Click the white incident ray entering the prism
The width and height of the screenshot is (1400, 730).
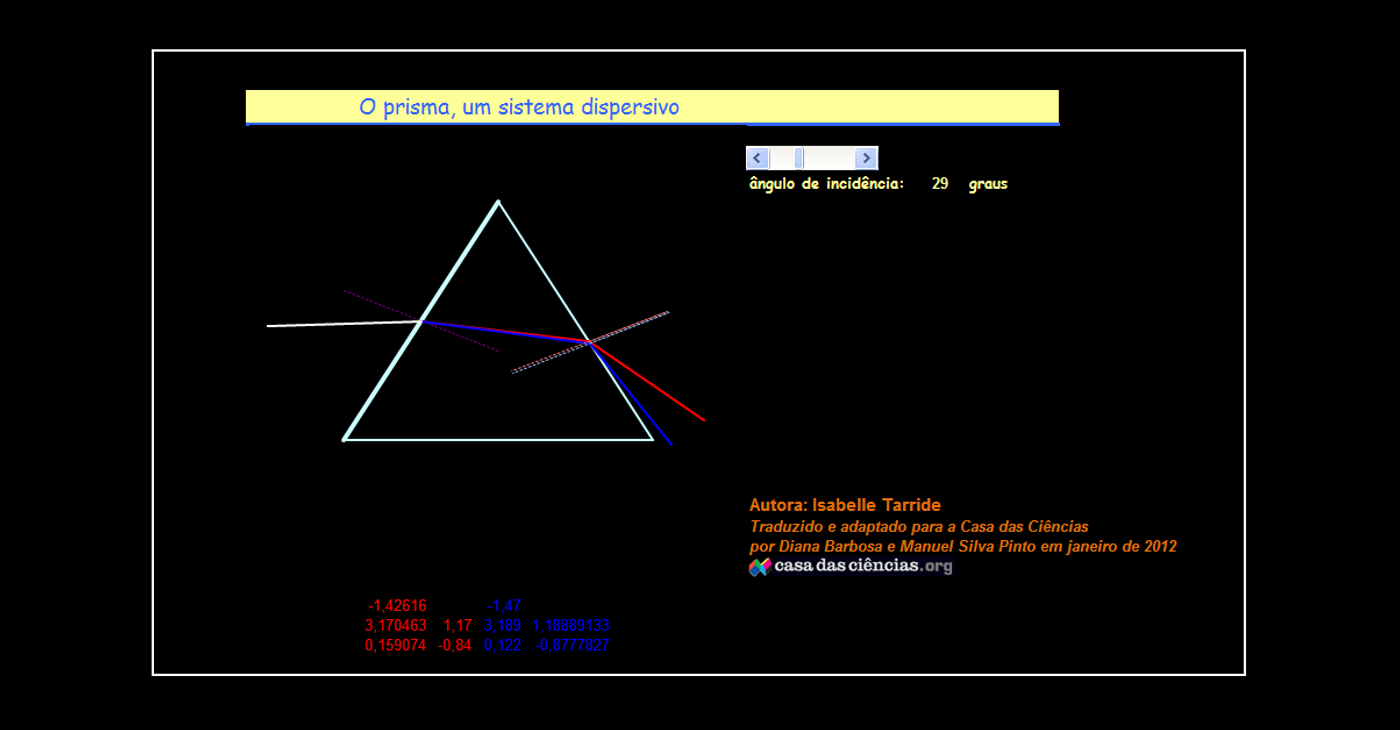click(x=343, y=323)
